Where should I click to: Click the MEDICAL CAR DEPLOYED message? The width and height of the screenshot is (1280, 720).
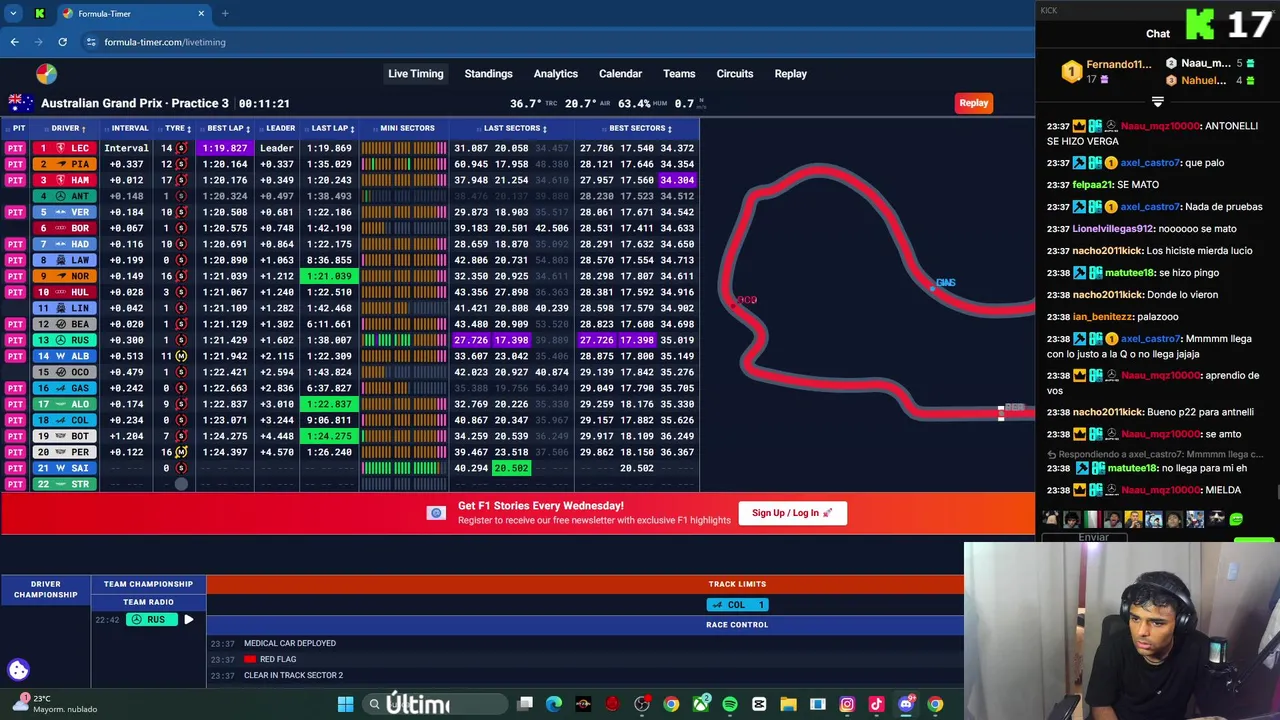pyautogui.click(x=290, y=644)
